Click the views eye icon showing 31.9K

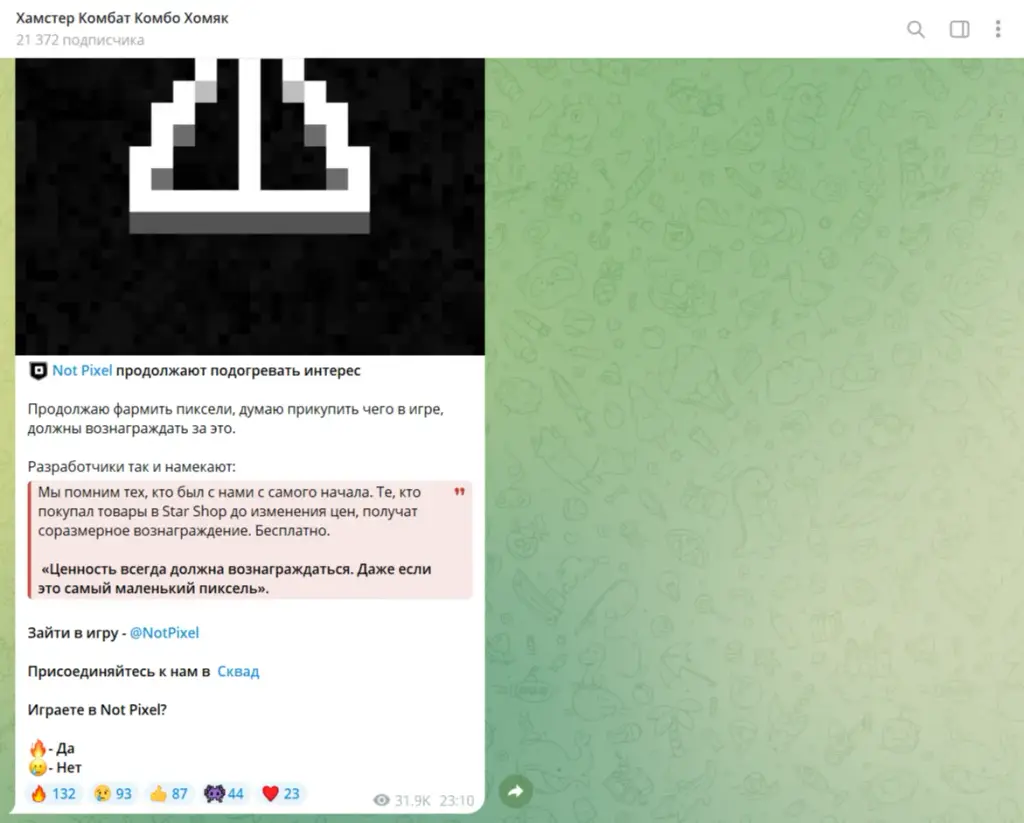pos(381,800)
